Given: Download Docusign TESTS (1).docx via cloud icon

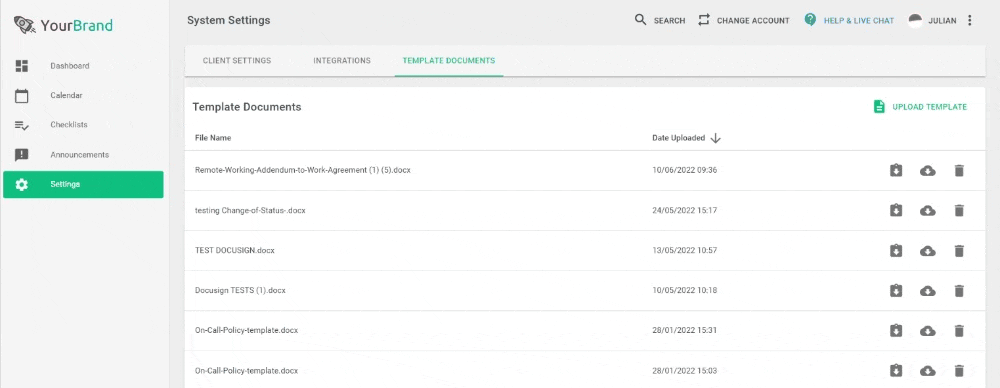Looking at the screenshot, I should (x=928, y=290).
